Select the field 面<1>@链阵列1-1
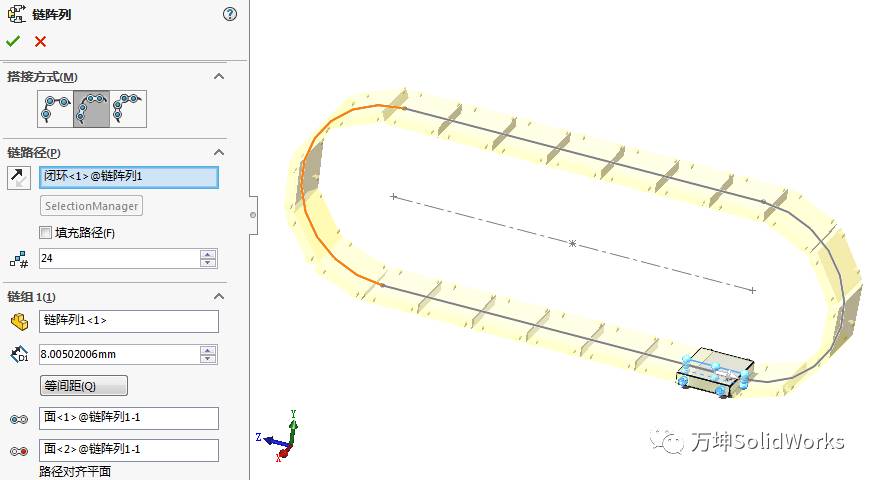This screenshot has width=873, height=480. [x=129, y=418]
